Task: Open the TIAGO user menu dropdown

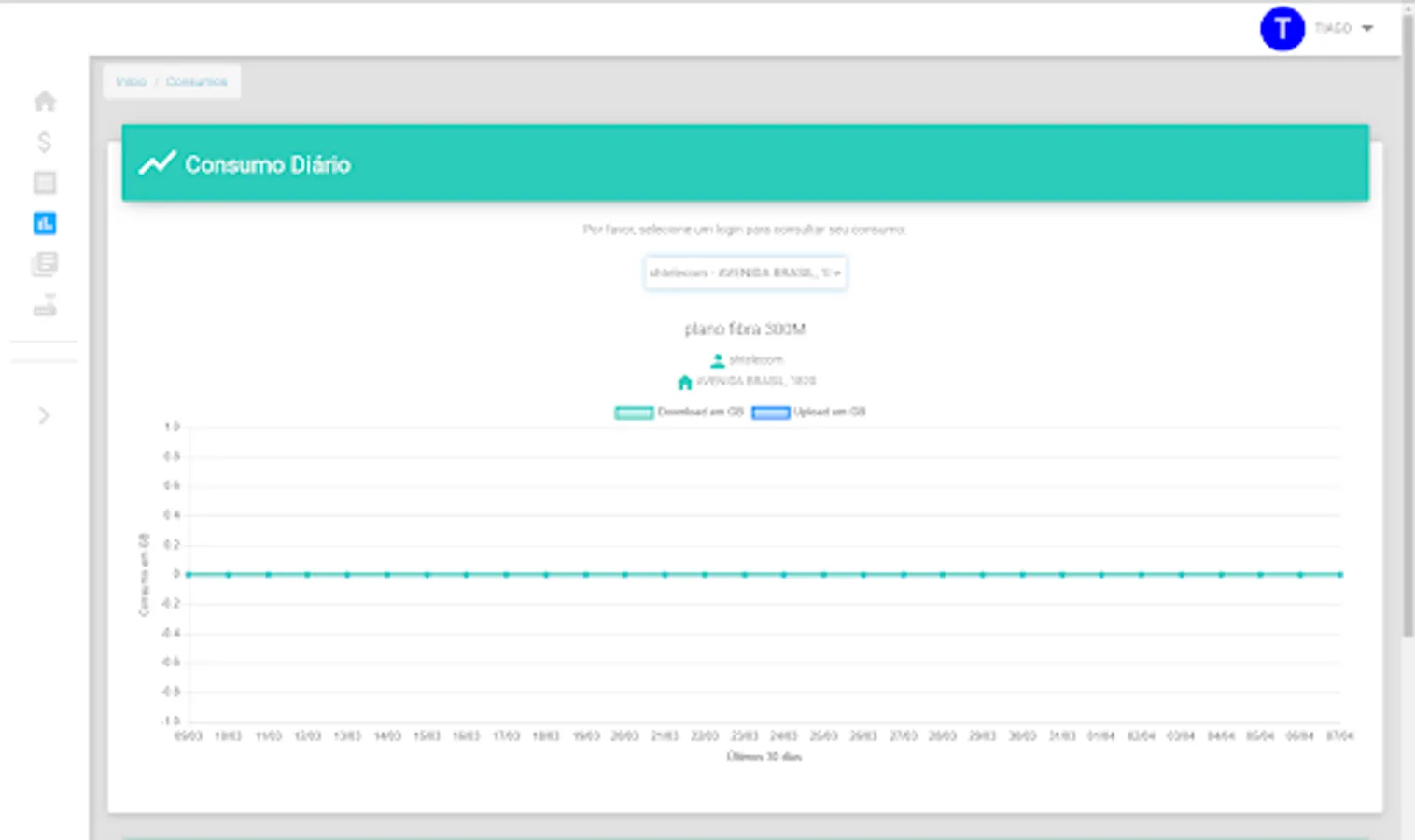Action: click(x=1343, y=28)
